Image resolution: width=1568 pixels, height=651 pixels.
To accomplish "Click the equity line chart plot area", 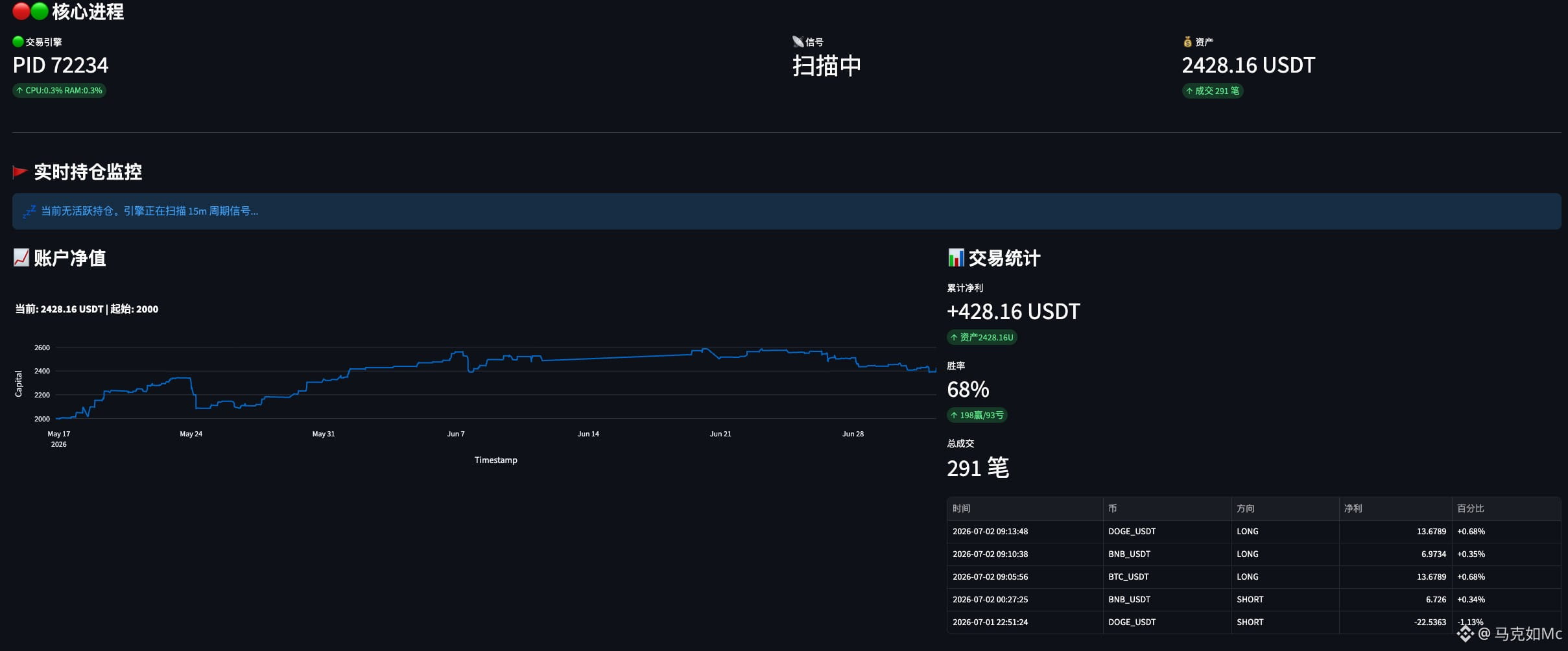I will tap(496, 383).
